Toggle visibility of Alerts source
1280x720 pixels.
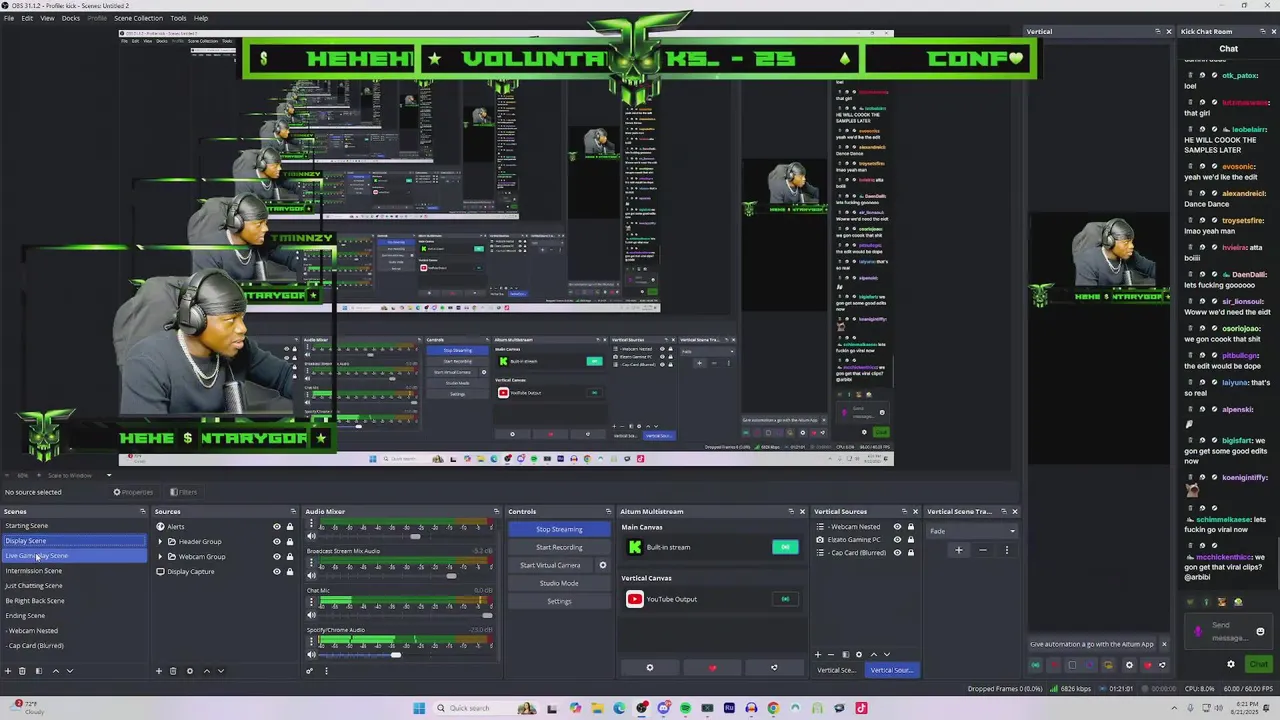point(277,527)
